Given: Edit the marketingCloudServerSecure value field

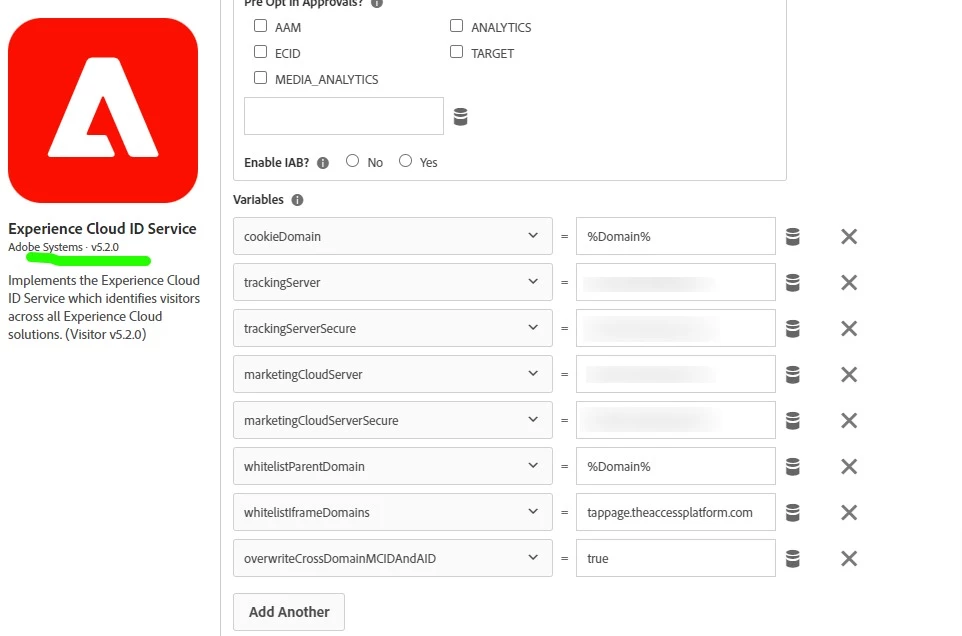Looking at the screenshot, I should 675,420.
